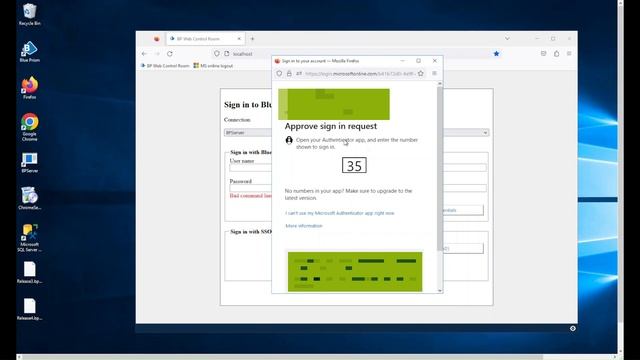Image resolution: width=640 pixels, height=360 pixels.
Task: Bookmark the Microsoft sign-in page with the star
Action: (421, 73)
